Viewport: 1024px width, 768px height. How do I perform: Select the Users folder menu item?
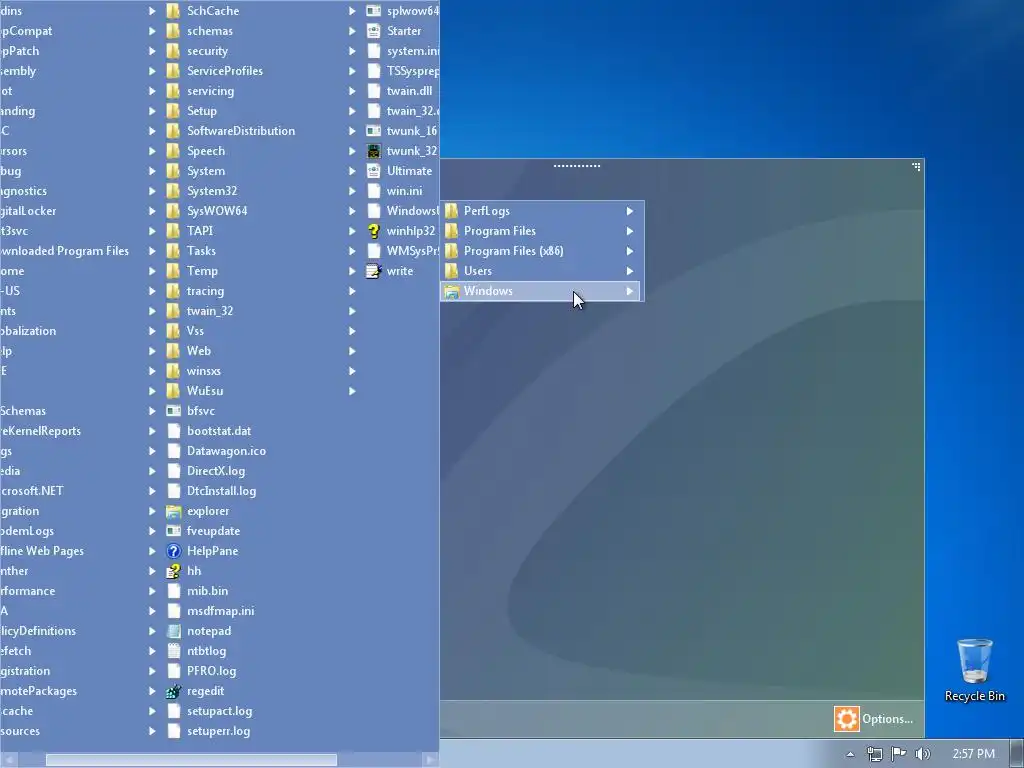[x=542, y=271]
